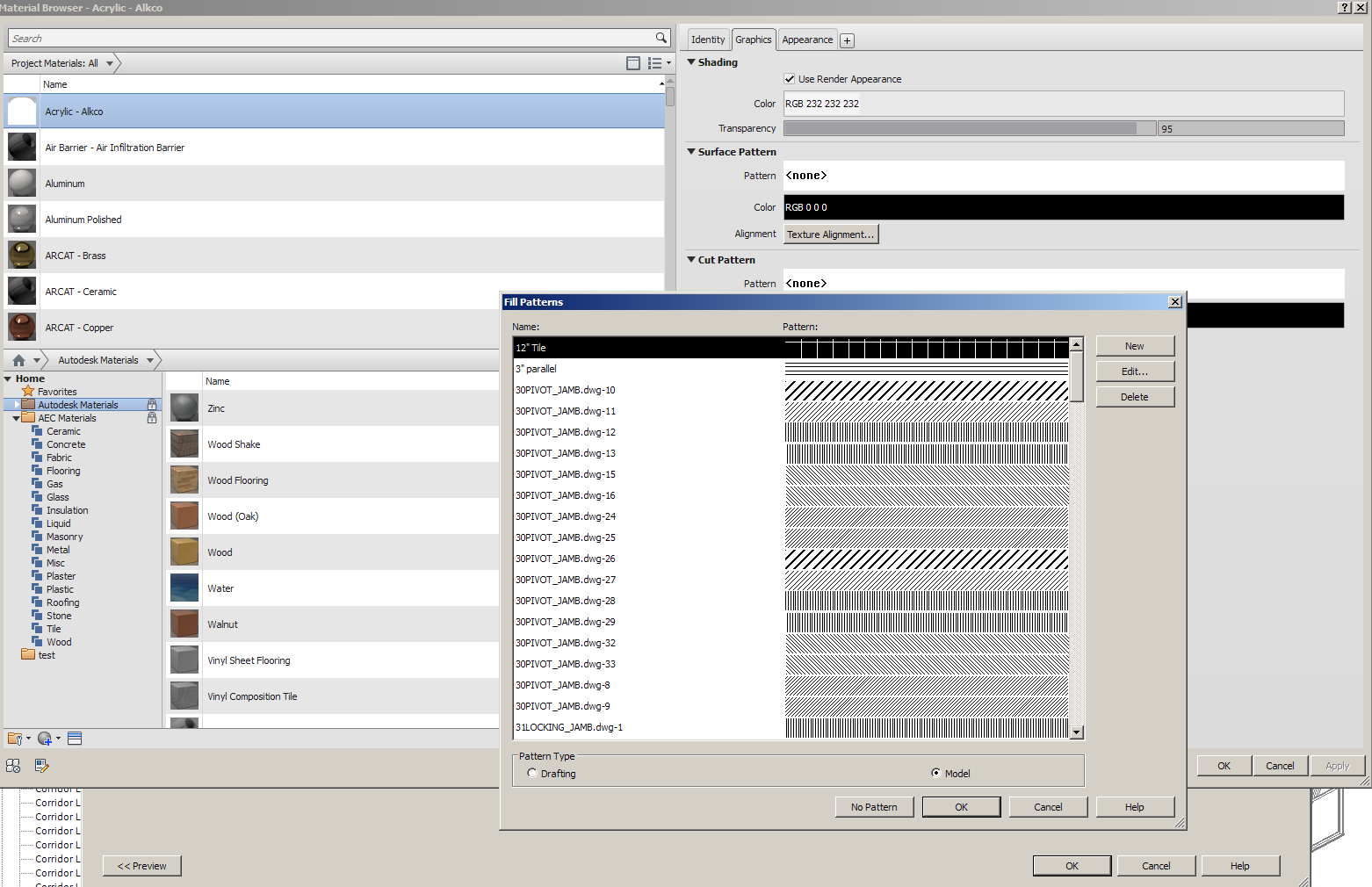Click the Shading color RGB 232 swatch
The height and width of the screenshot is (887, 1372).
point(1064,104)
